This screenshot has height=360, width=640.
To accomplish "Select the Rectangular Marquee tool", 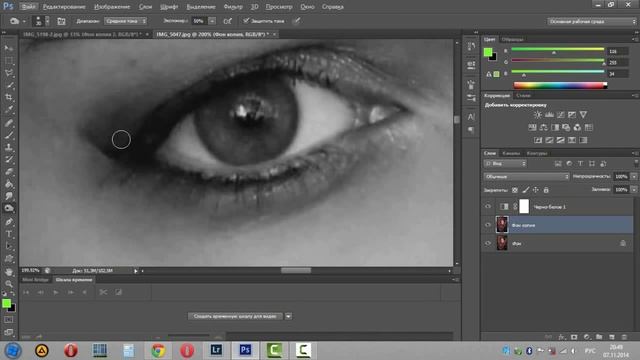I will click(9, 61).
